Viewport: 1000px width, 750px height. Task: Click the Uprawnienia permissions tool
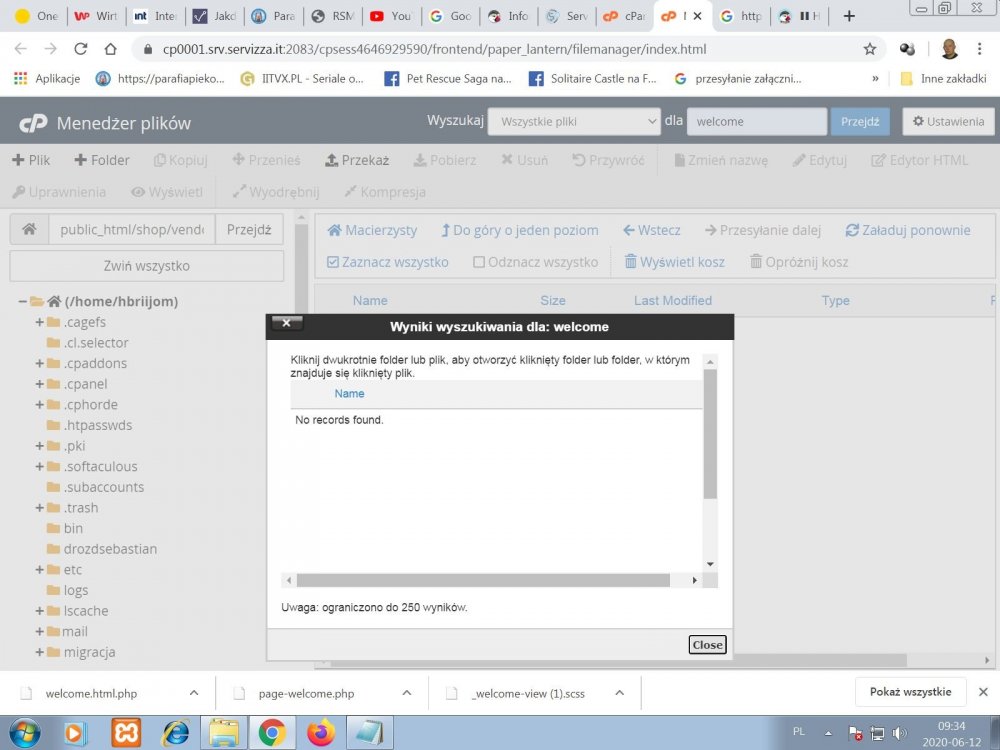click(x=59, y=192)
